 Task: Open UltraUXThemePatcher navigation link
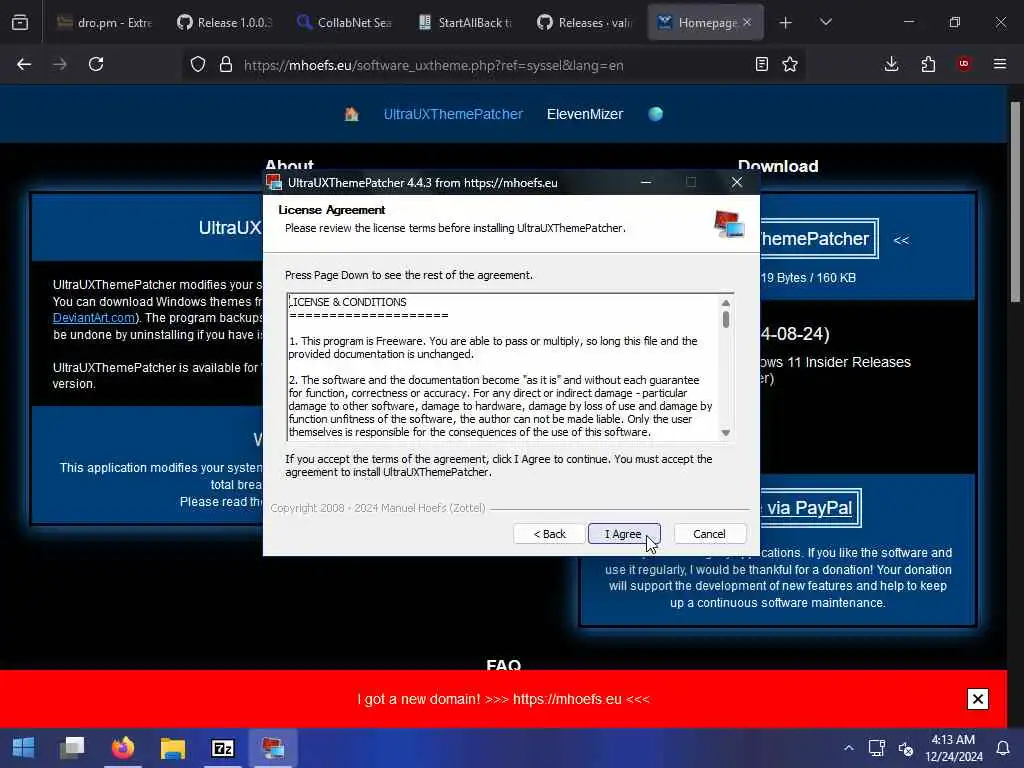pos(453,114)
